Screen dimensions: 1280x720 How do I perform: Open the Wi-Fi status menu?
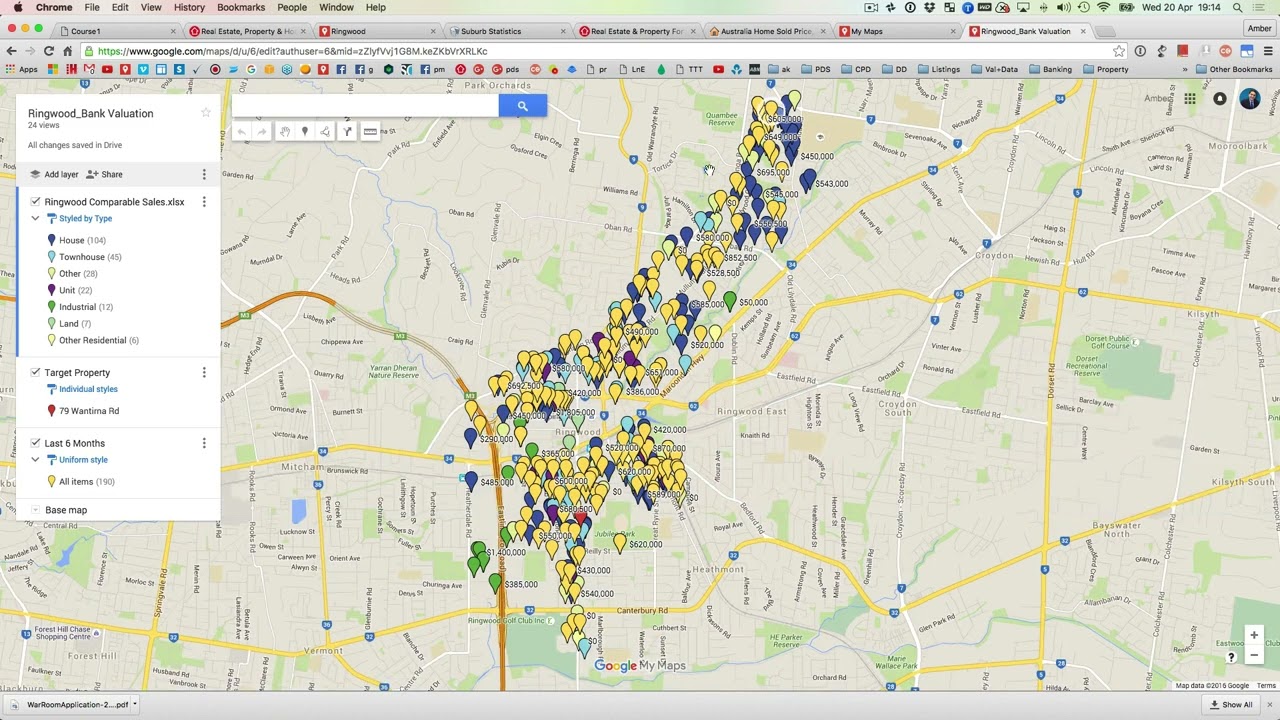[1103, 7]
